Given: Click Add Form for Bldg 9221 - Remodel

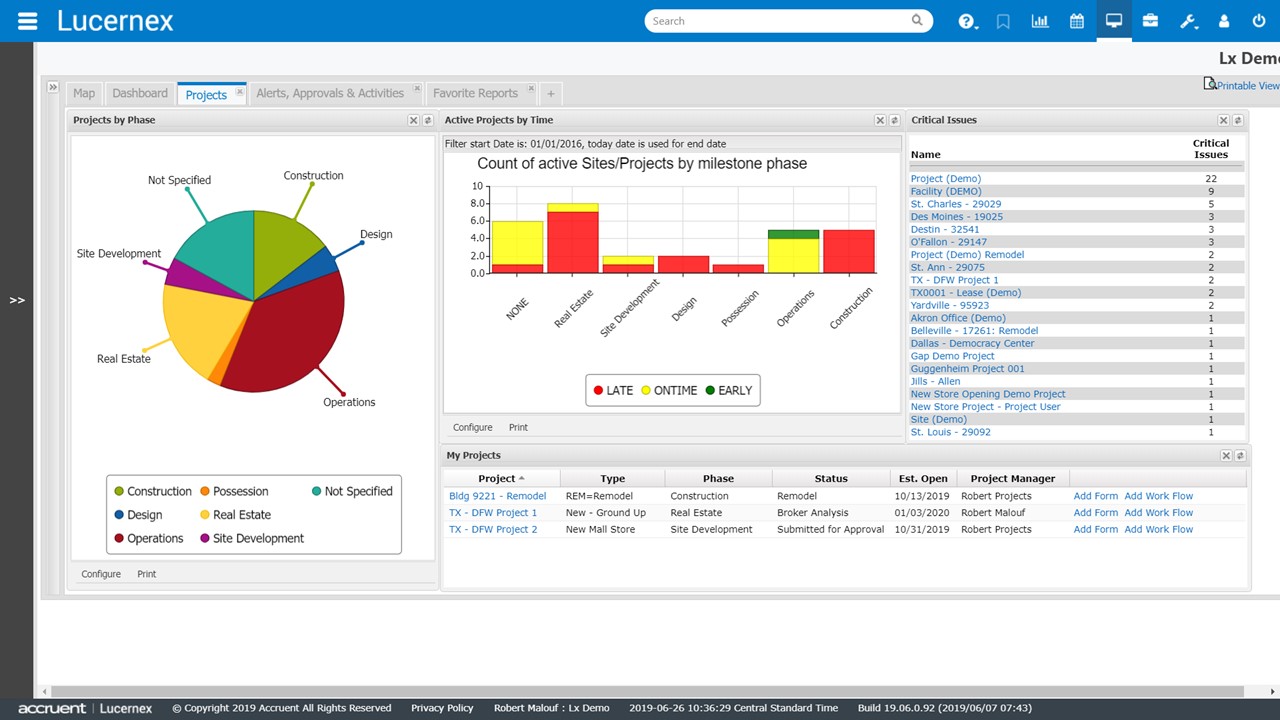Looking at the screenshot, I should (1096, 496).
